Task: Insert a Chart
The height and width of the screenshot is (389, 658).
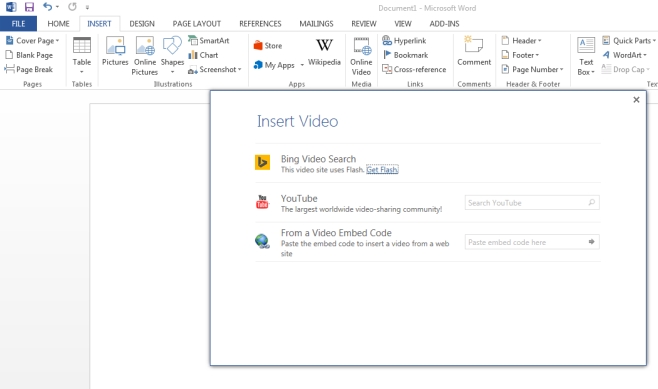Action: 203,55
